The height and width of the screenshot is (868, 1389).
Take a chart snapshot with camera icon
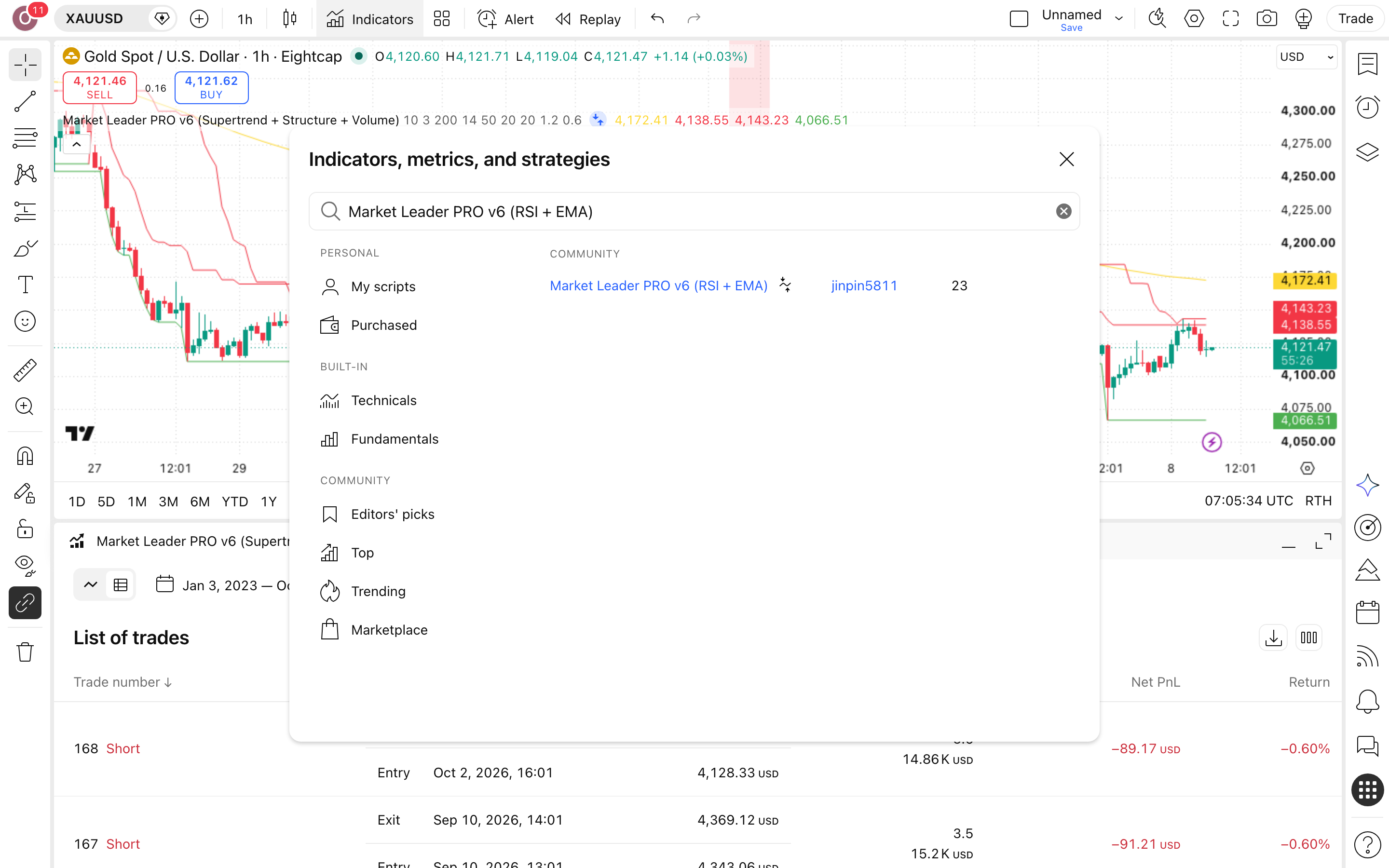pos(1266,19)
